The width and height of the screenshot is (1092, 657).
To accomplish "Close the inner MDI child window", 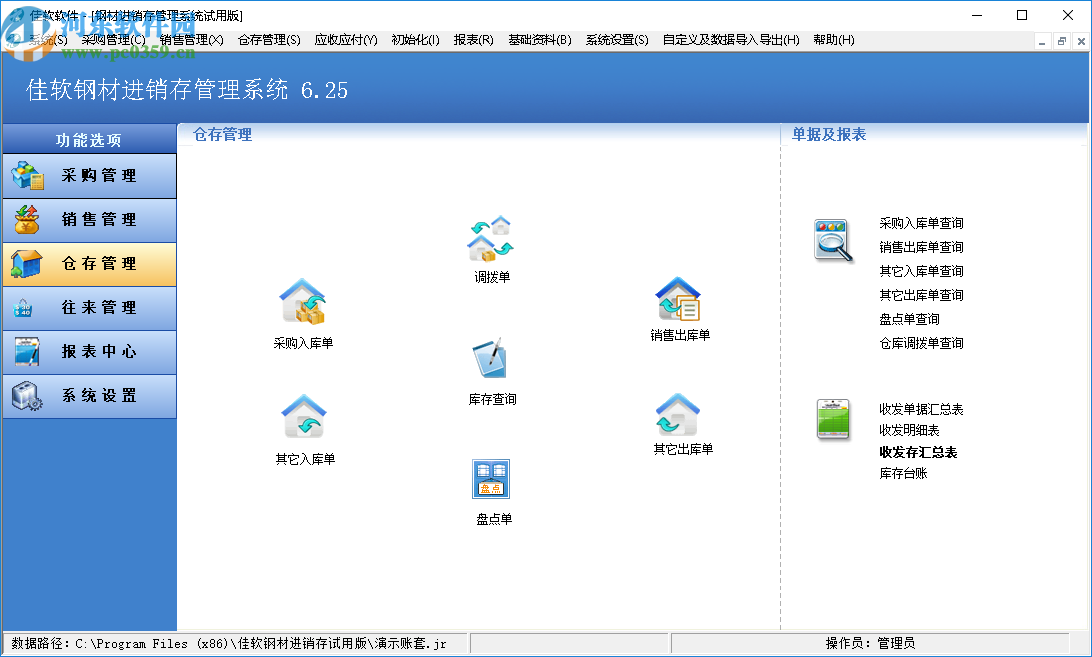I will pos(1081,42).
